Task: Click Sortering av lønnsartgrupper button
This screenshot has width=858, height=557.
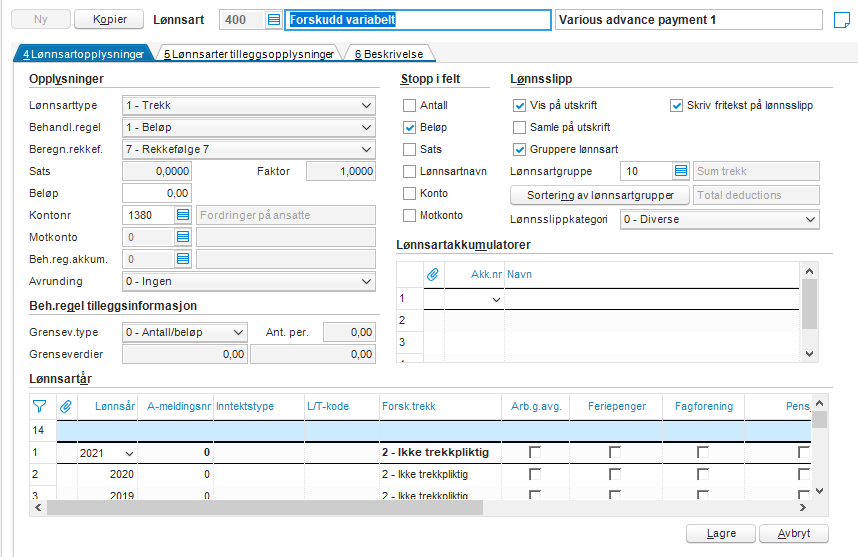Action: click(x=600, y=195)
